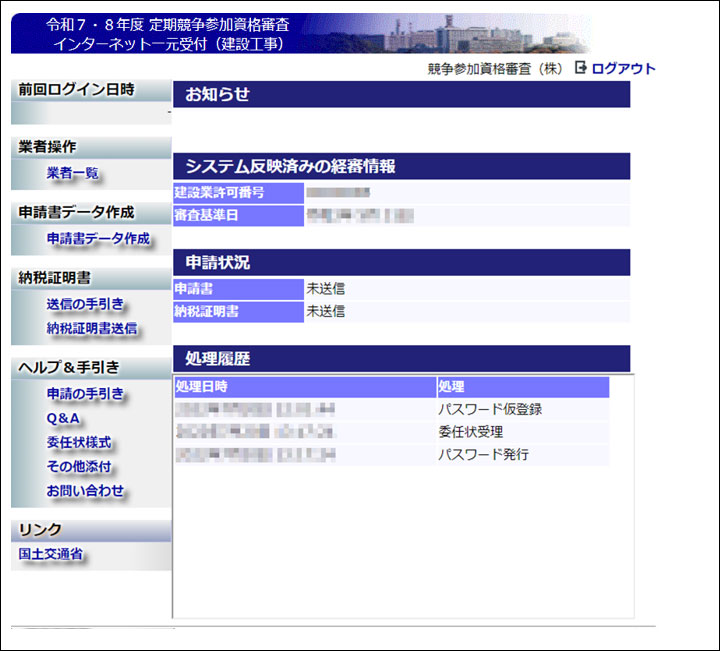Open the 送信の手引き guide link
720x651 pixels.
pos(85,304)
